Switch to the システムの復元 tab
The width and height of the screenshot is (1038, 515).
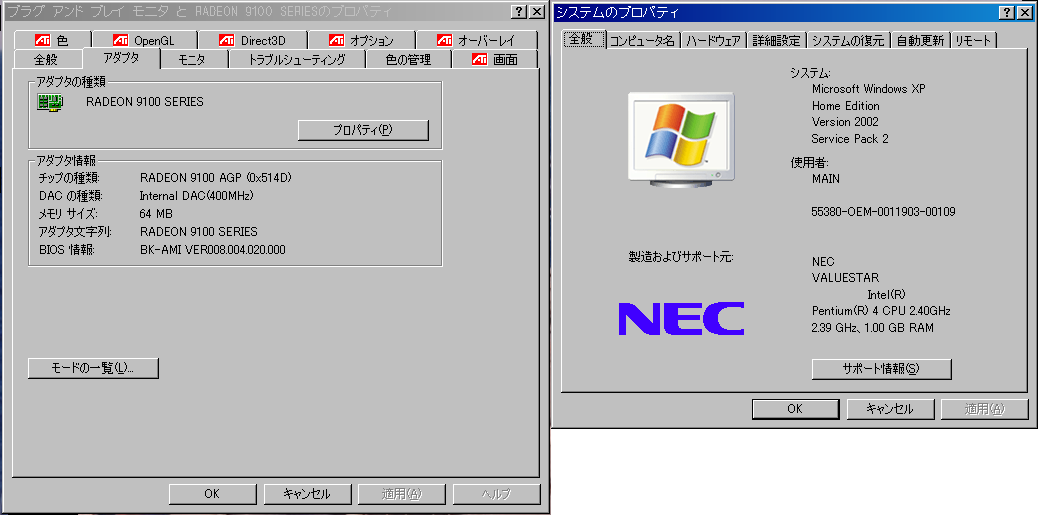tap(848, 40)
